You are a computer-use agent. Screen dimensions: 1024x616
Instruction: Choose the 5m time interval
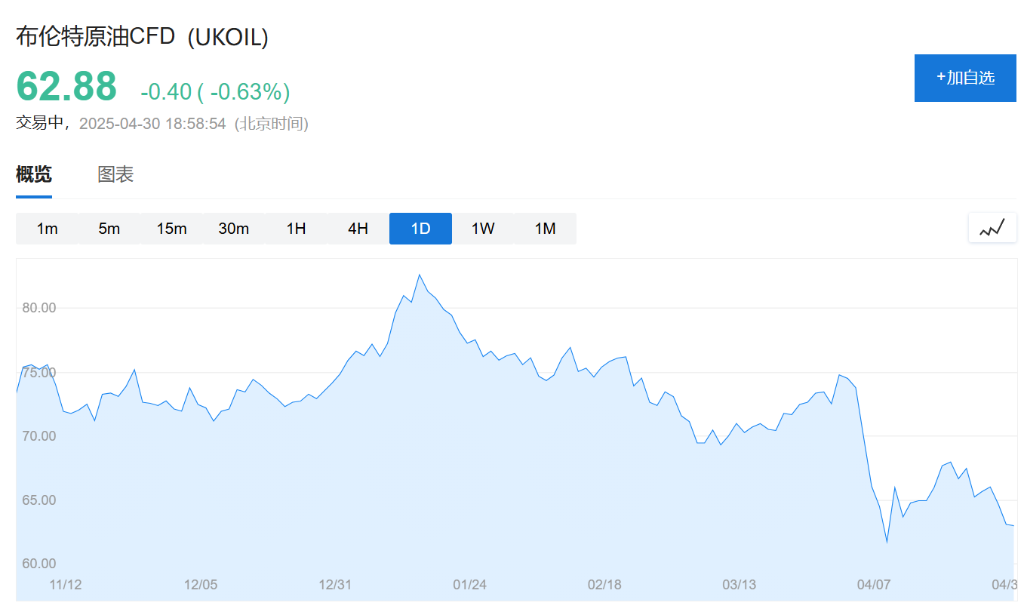109,228
